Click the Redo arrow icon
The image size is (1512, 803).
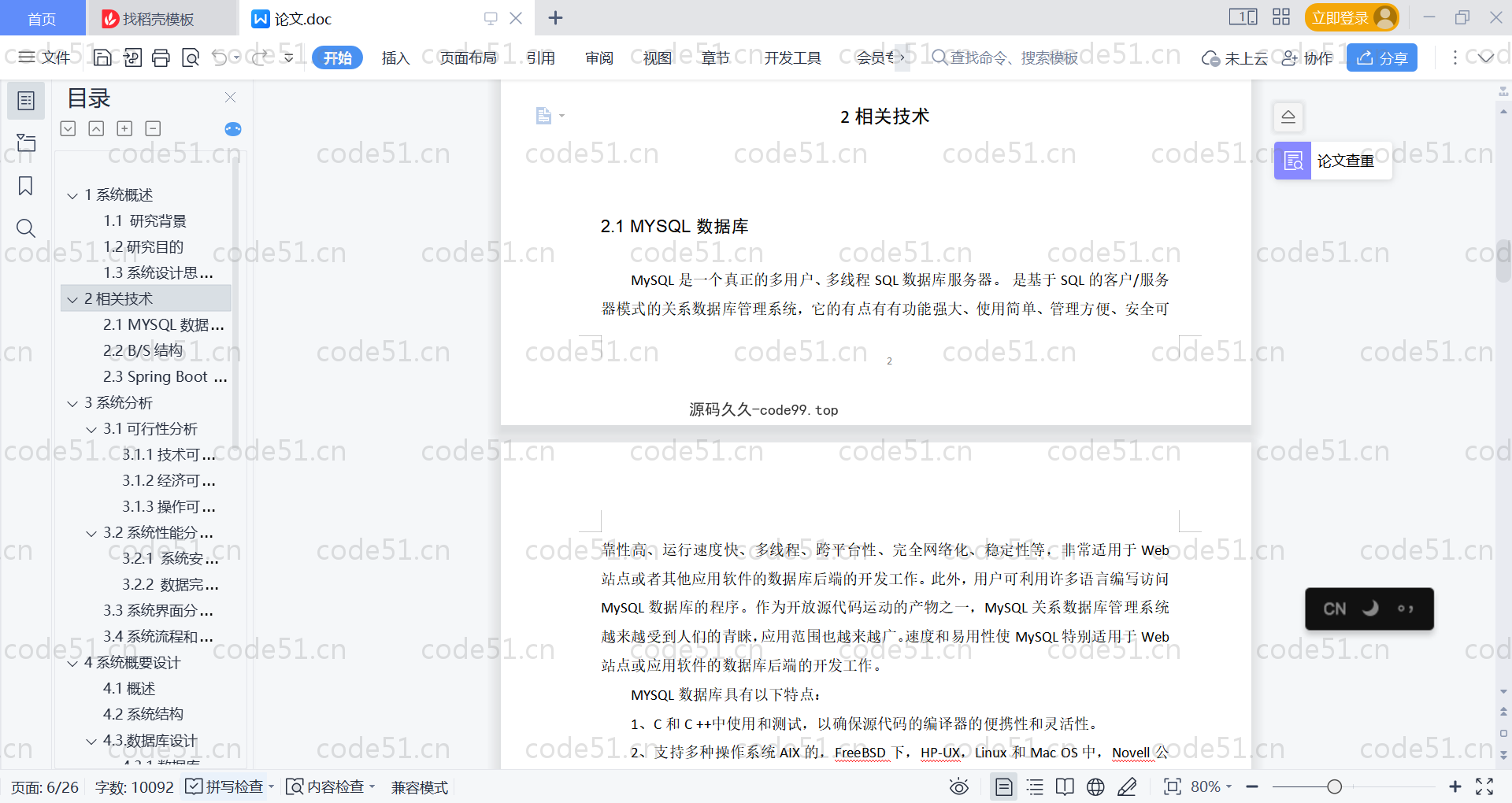pos(259,57)
